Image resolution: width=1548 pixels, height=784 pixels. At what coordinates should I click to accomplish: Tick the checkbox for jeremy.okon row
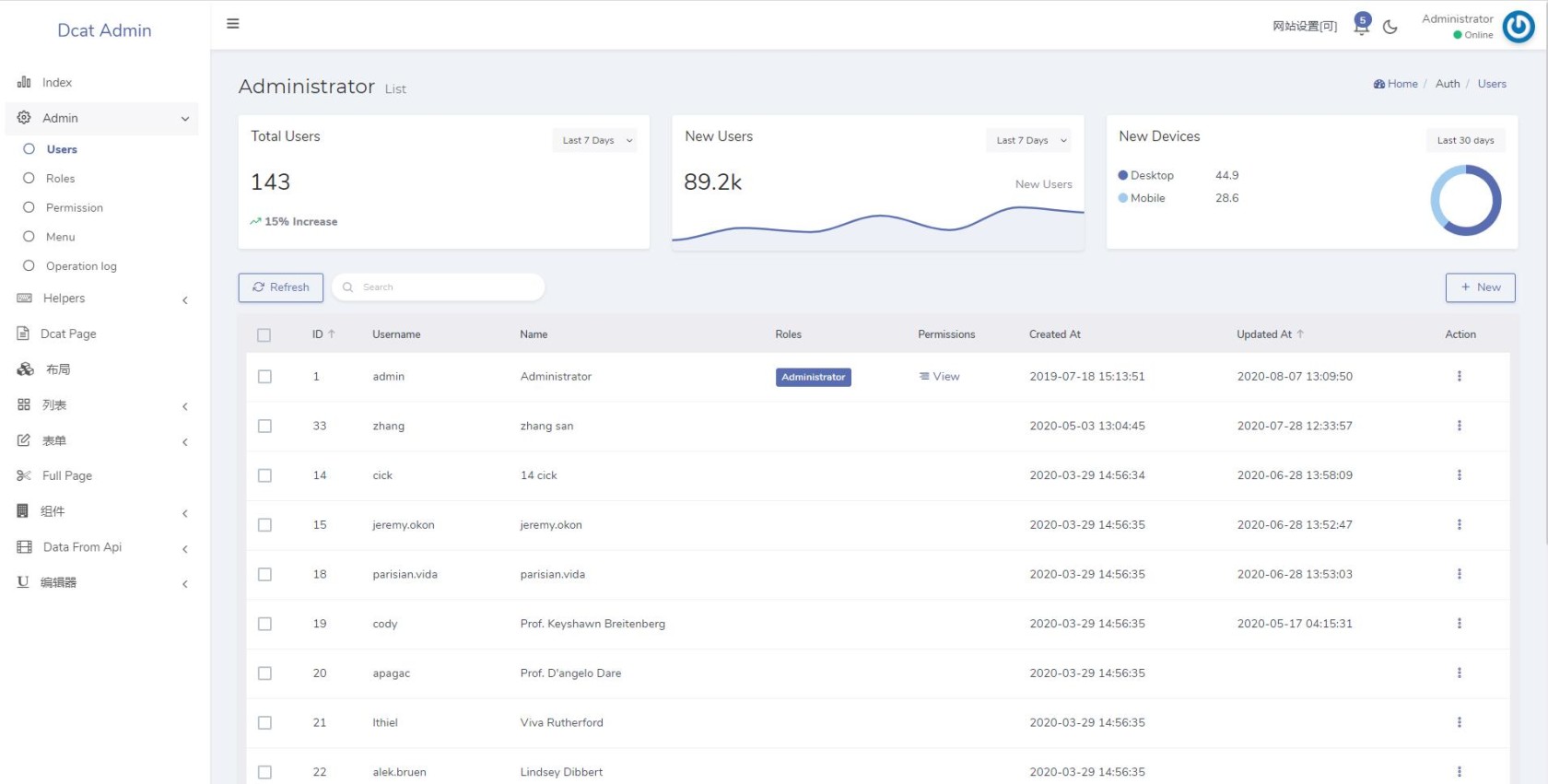[264, 525]
